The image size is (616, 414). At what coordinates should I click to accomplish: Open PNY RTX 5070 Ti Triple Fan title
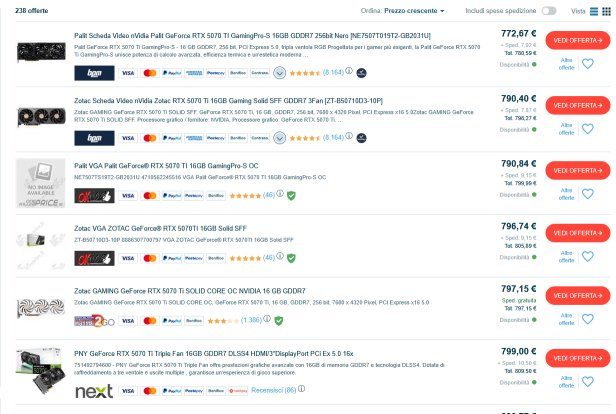[214, 354]
